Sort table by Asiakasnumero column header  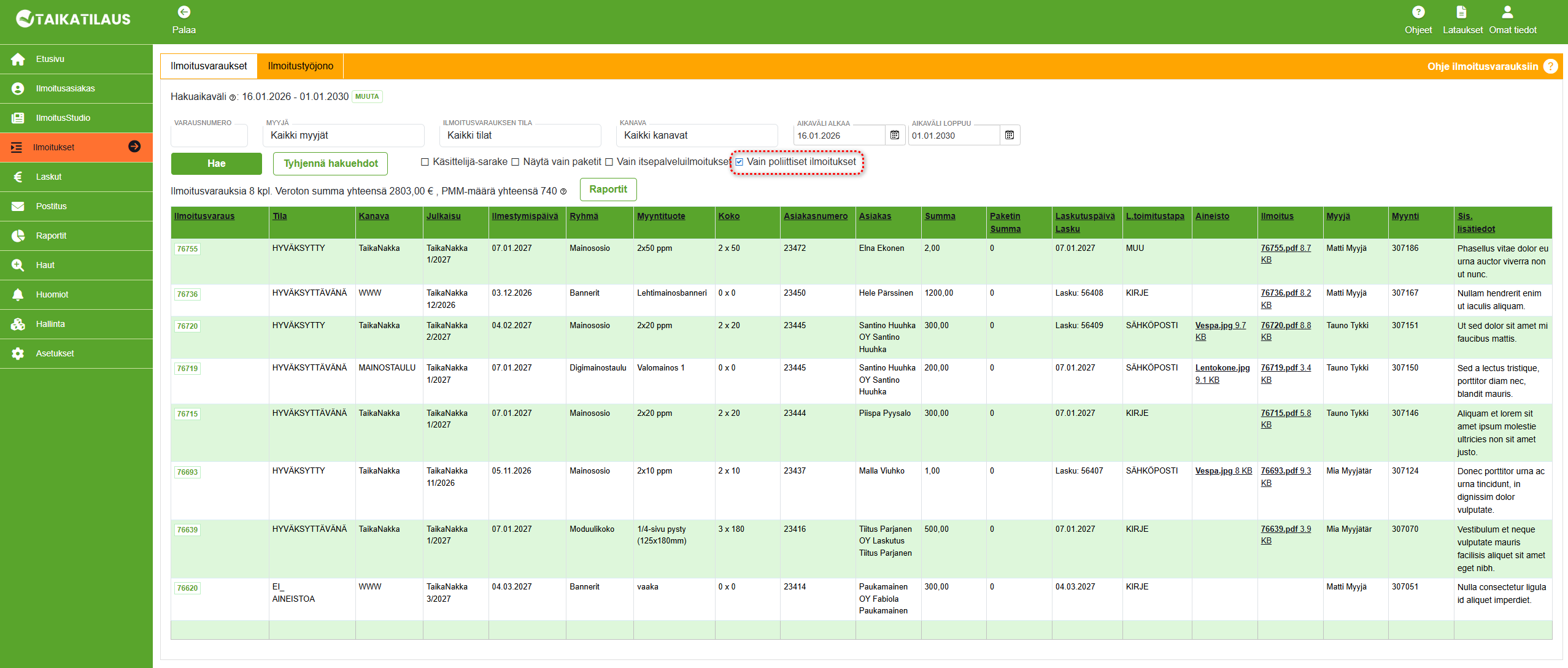click(x=816, y=216)
